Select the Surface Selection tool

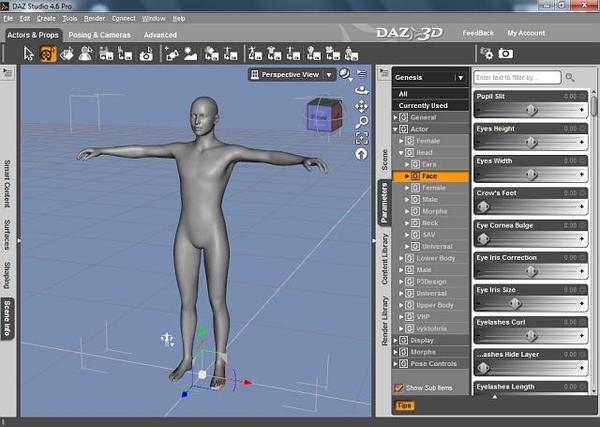click(67, 54)
